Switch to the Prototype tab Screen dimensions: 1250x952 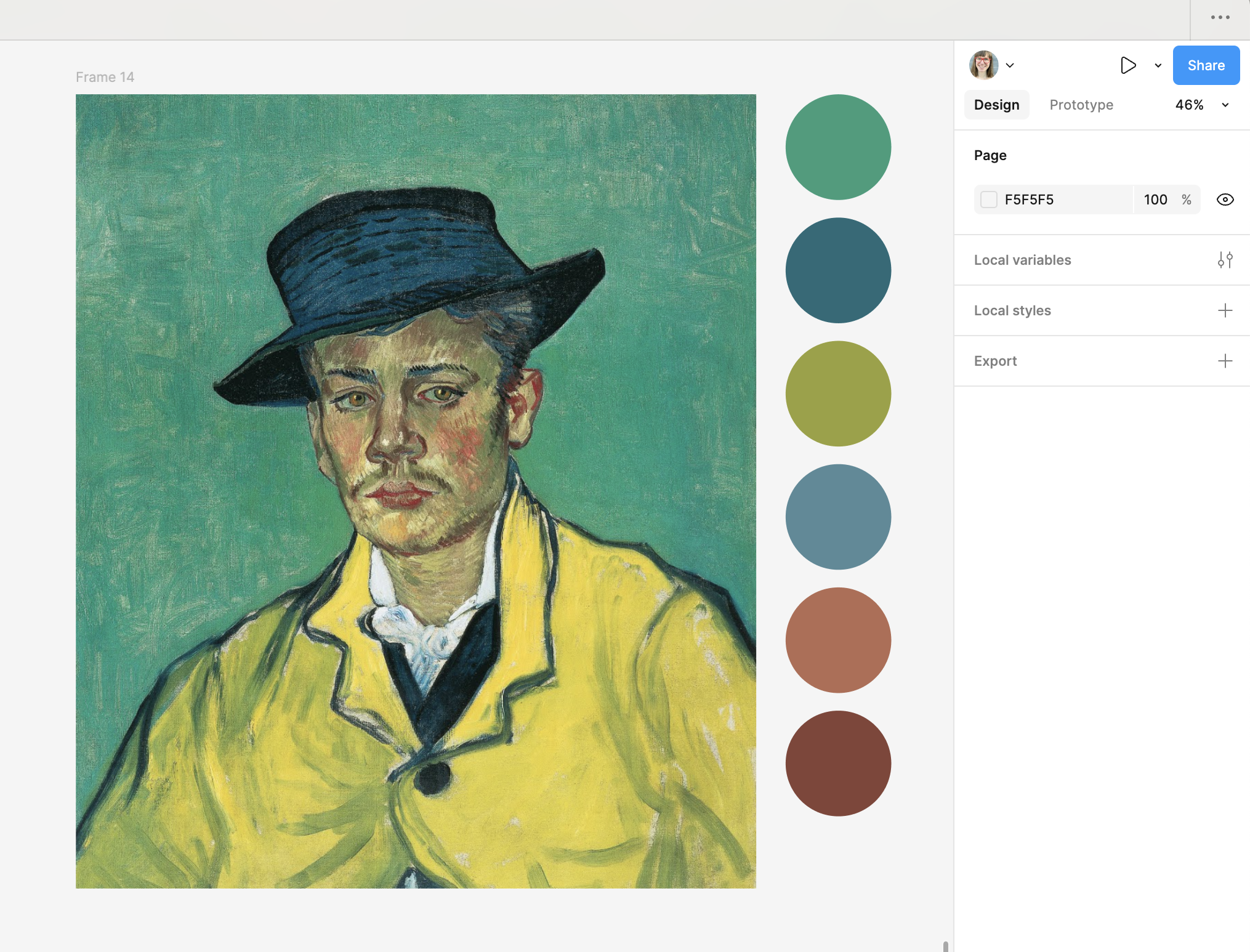(1081, 105)
